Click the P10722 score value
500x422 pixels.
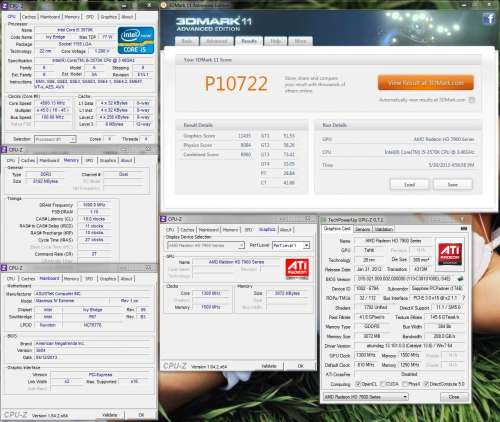point(236,83)
